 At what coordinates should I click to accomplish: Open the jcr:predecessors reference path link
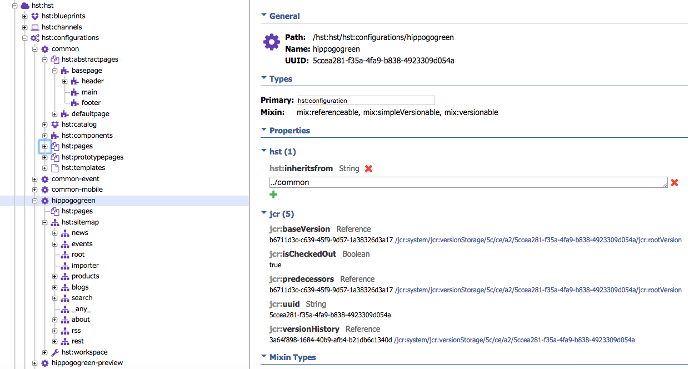538,290
